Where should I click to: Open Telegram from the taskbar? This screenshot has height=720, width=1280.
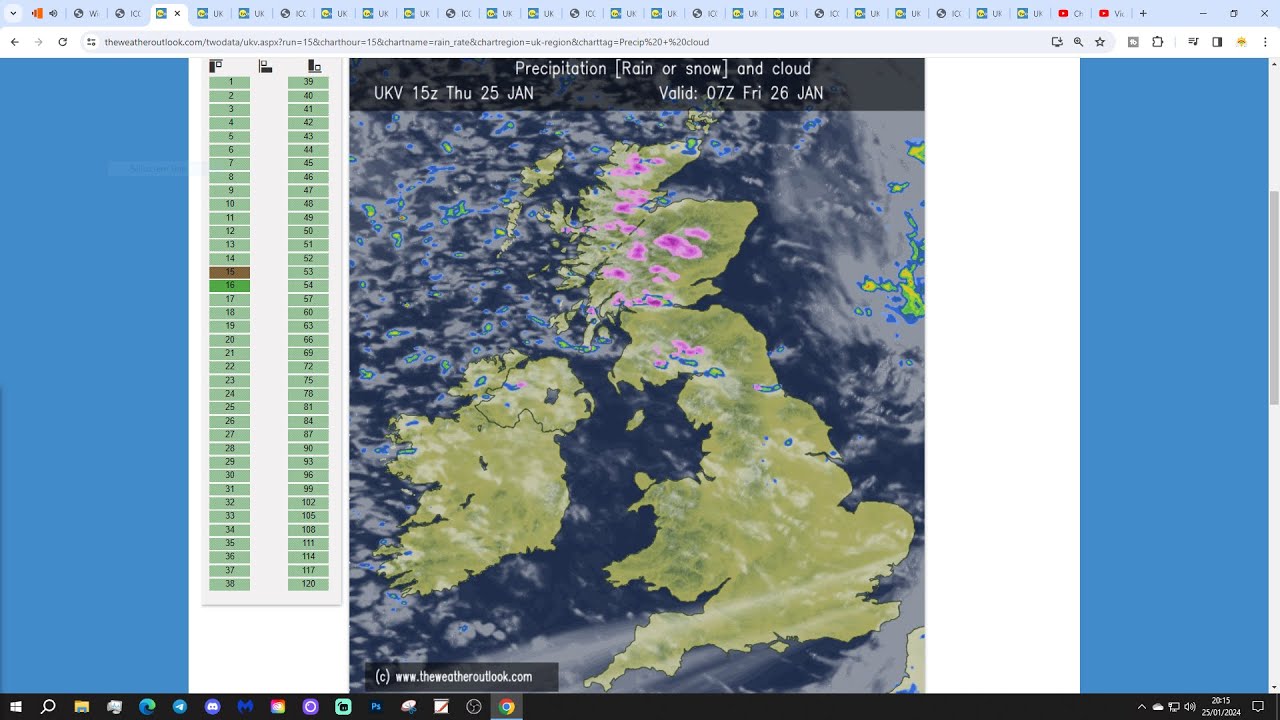(x=180, y=707)
